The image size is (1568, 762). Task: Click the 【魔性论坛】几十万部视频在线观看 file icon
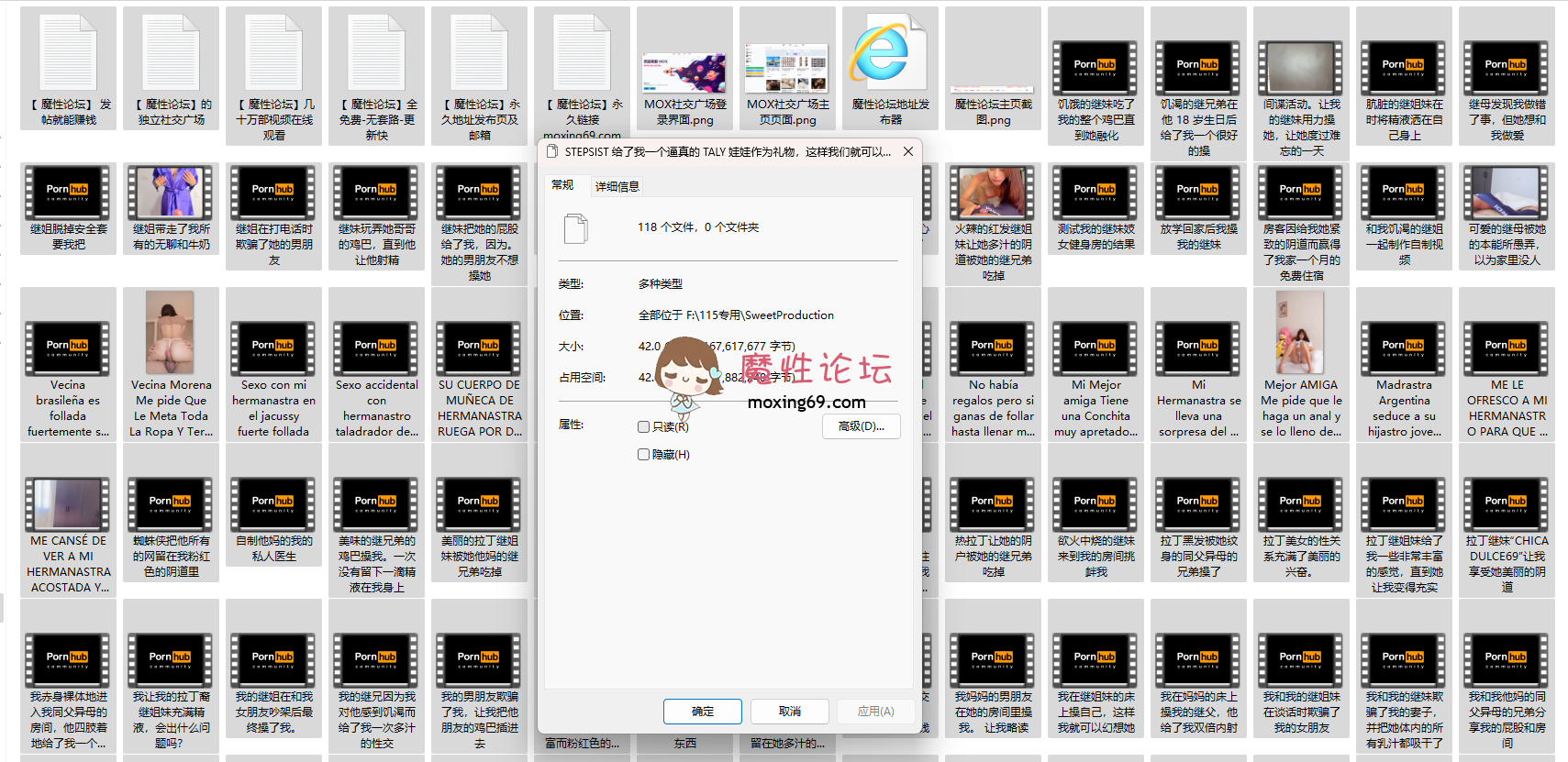pyautogui.click(x=273, y=55)
